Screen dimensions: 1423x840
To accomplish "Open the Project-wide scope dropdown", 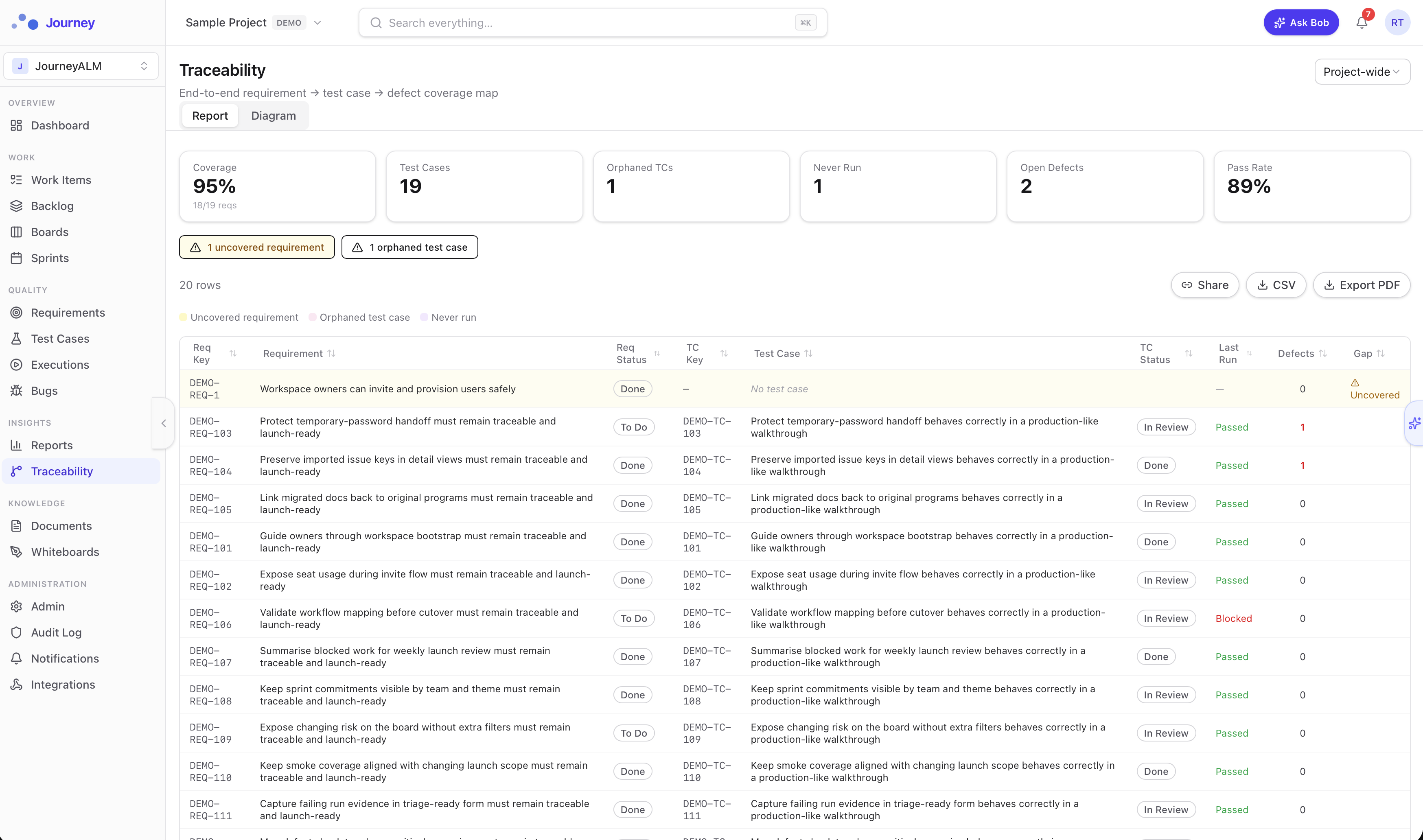I will tap(1361, 72).
